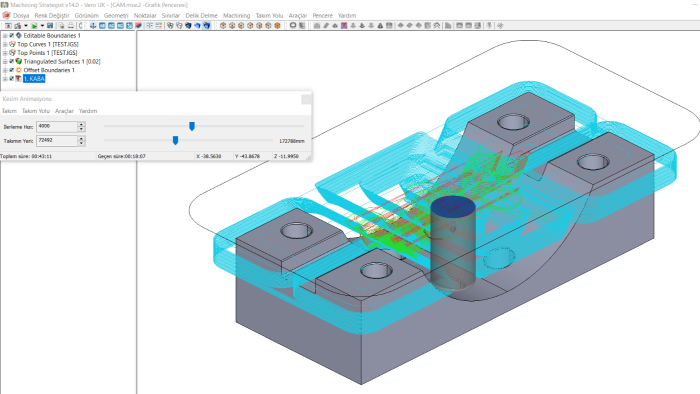Close the Kesim Animasyonu dialog

(x=306, y=99)
